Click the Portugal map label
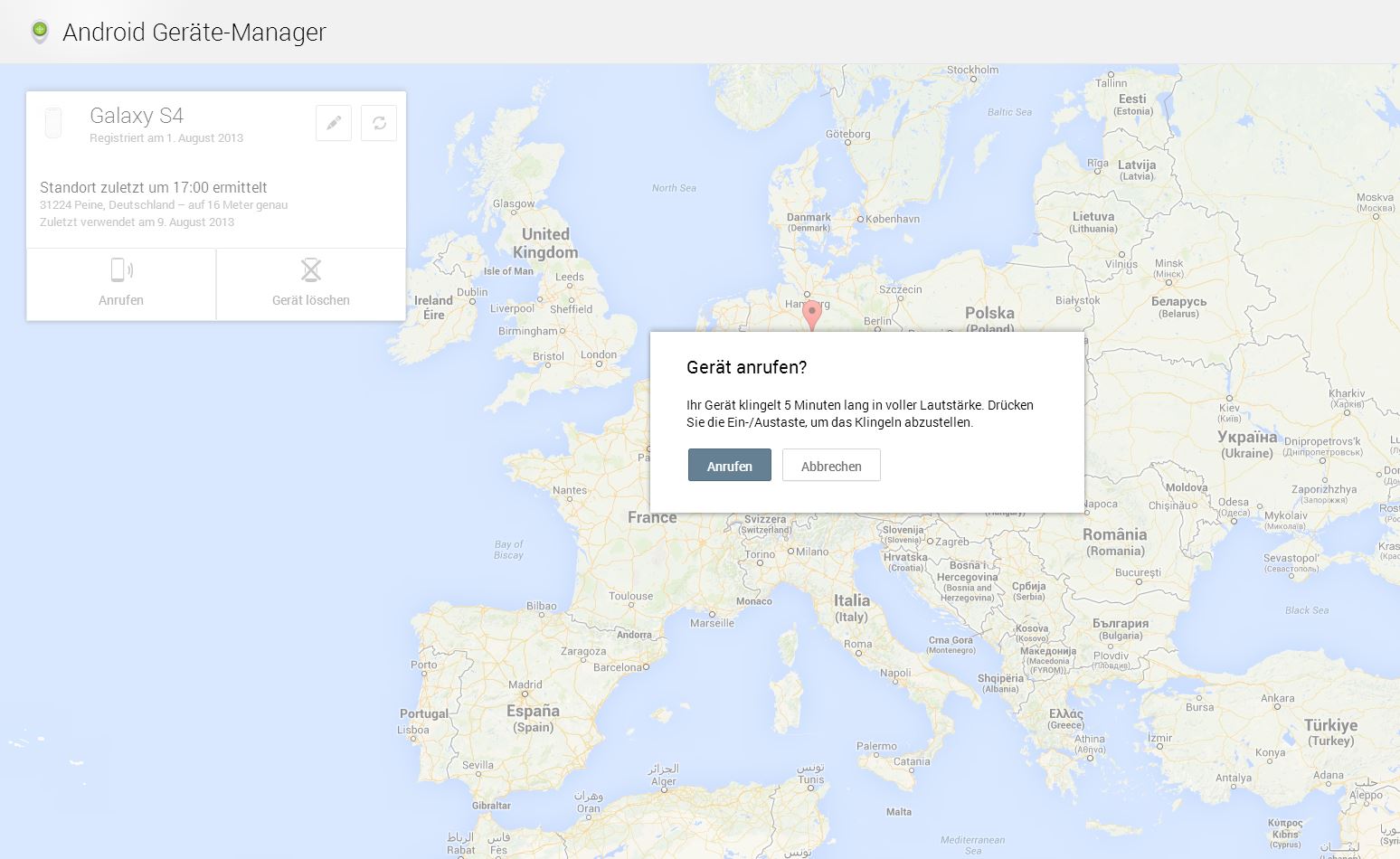 pyautogui.click(x=424, y=713)
